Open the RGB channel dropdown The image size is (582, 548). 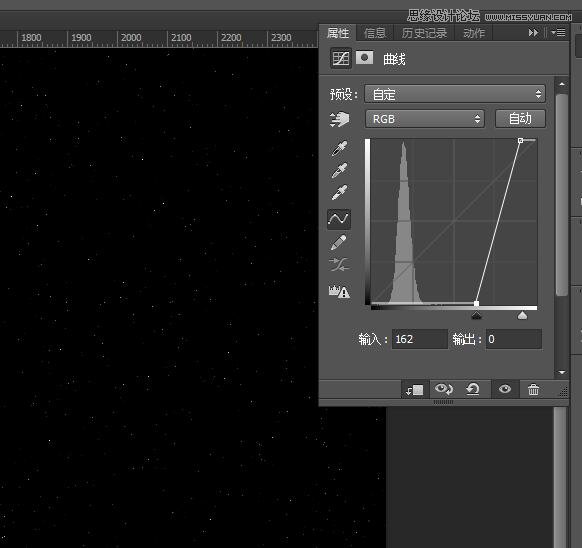click(x=425, y=119)
